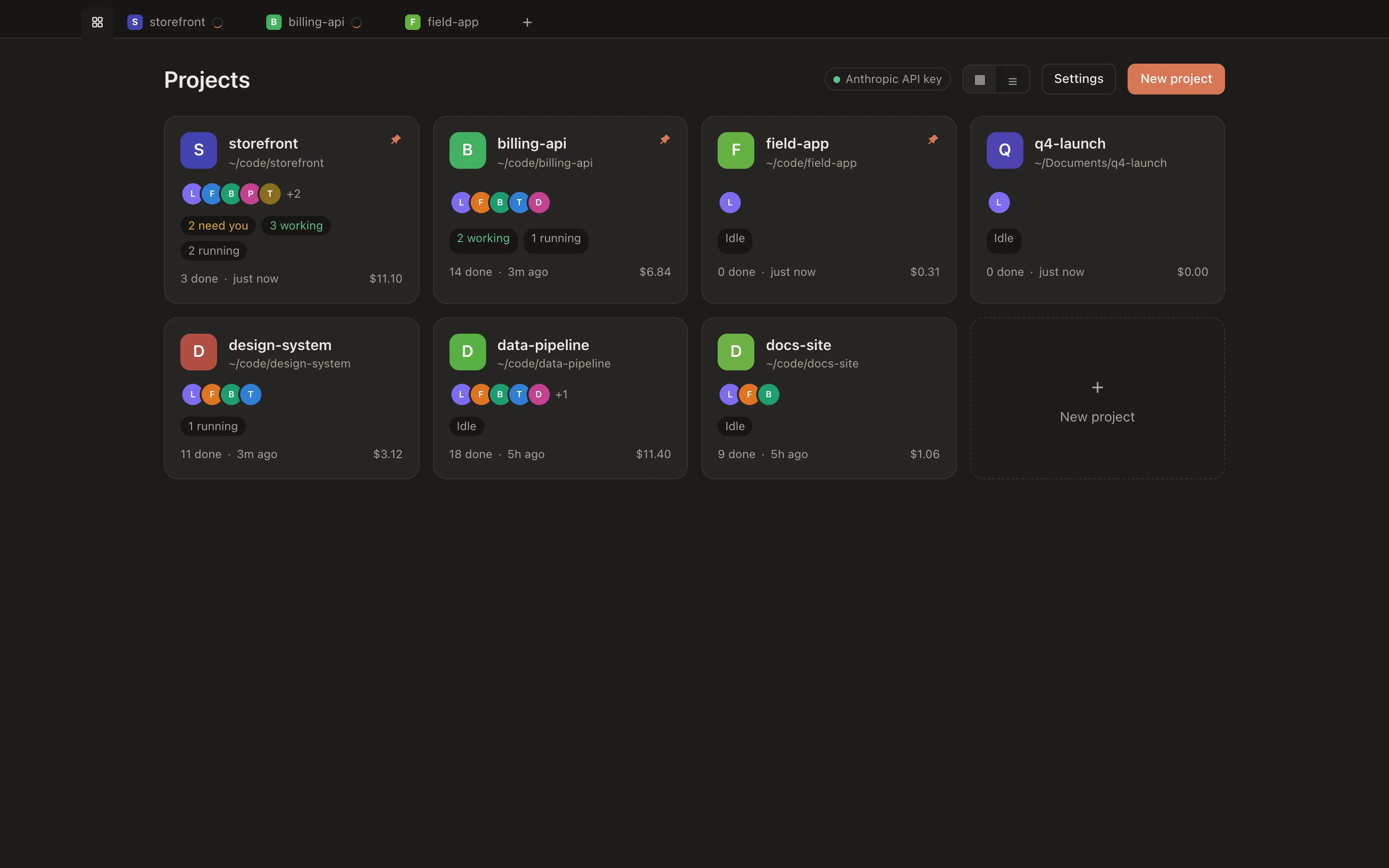Click the design-system card's red D icon
This screenshot has height=868, width=1389.
[x=199, y=352]
